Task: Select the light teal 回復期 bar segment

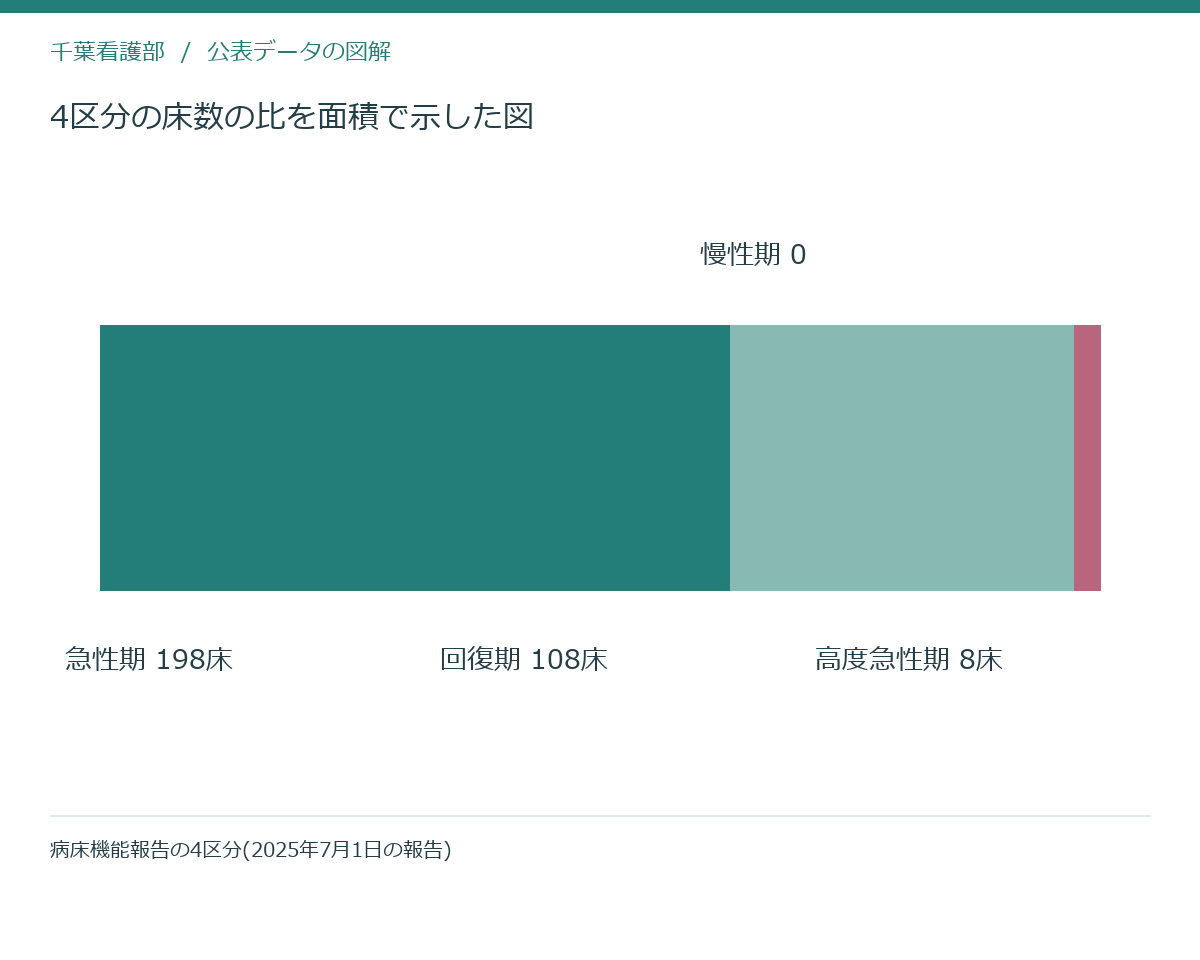Action: [x=902, y=458]
